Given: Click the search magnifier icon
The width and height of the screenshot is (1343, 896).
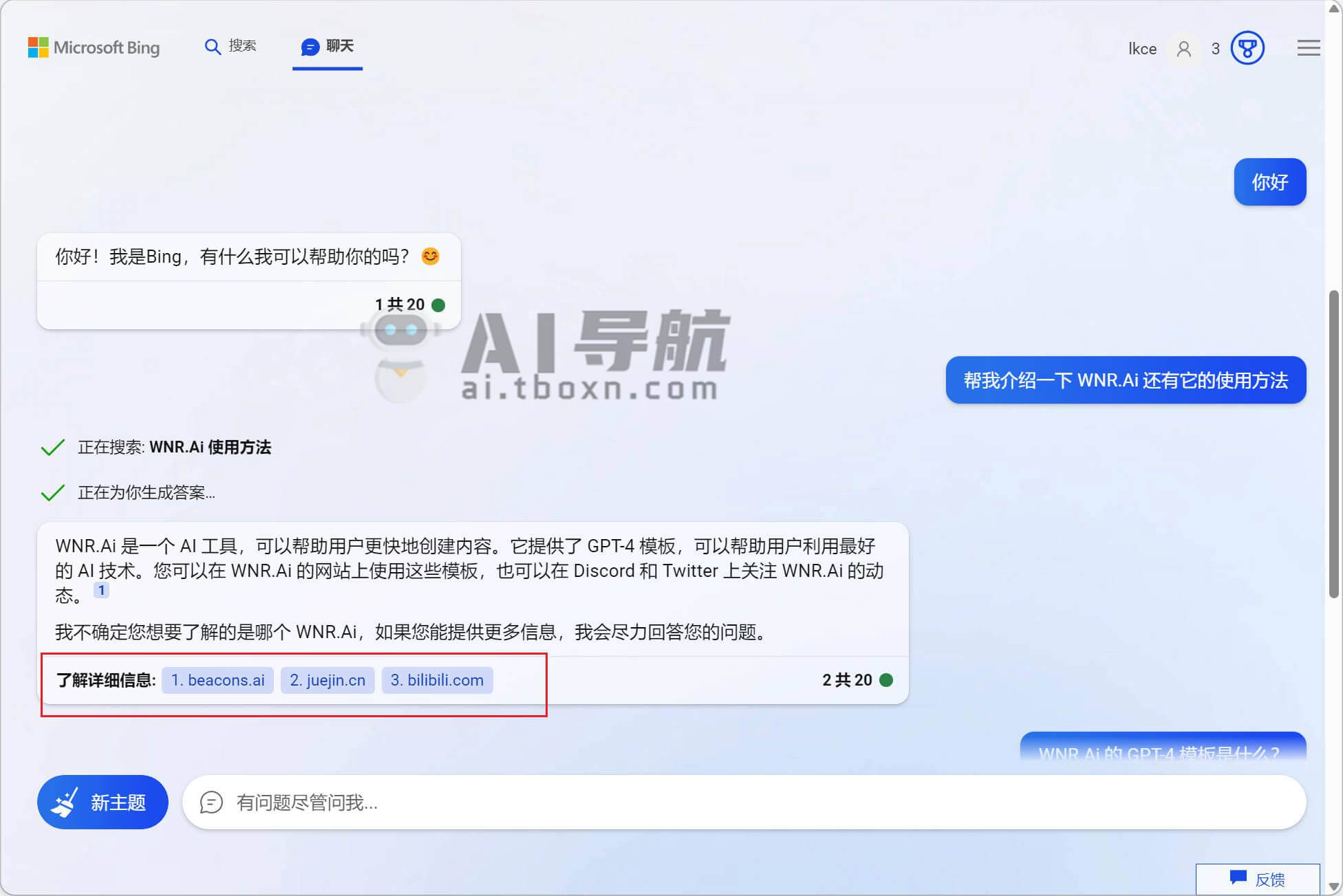Looking at the screenshot, I should click(212, 47).
